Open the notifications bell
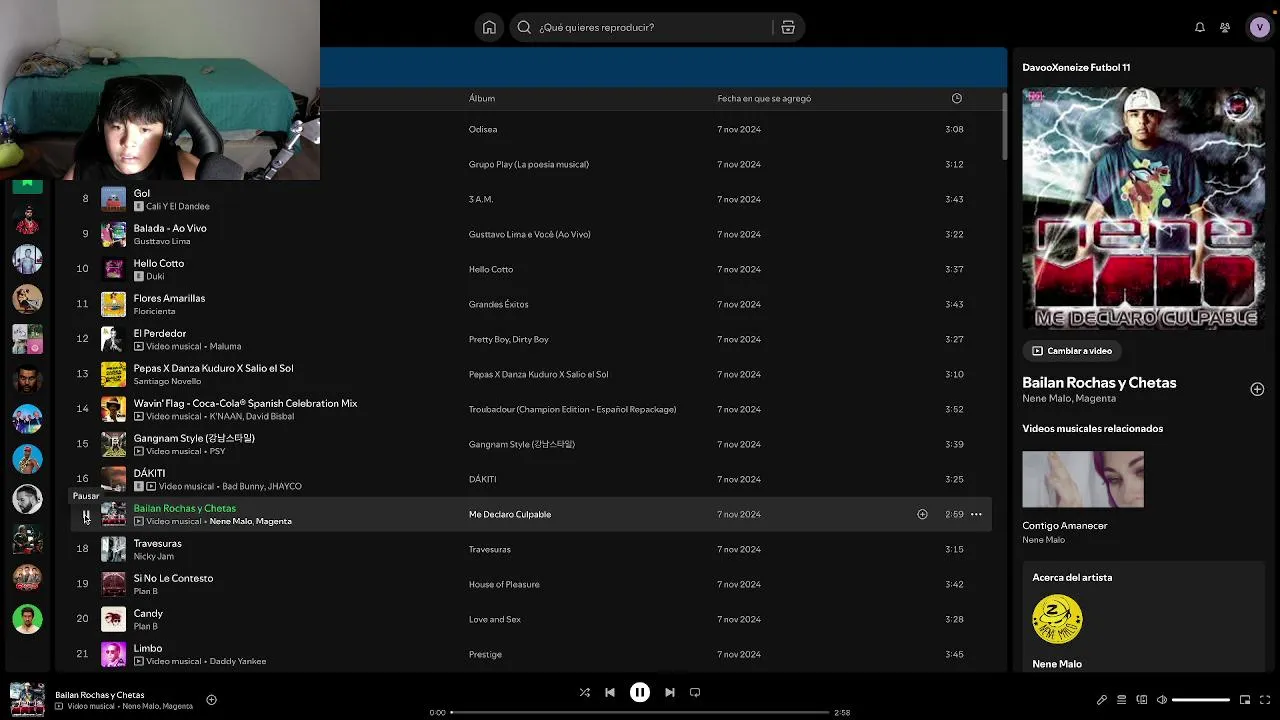Screen dimensions: 1280x720 1199,27
